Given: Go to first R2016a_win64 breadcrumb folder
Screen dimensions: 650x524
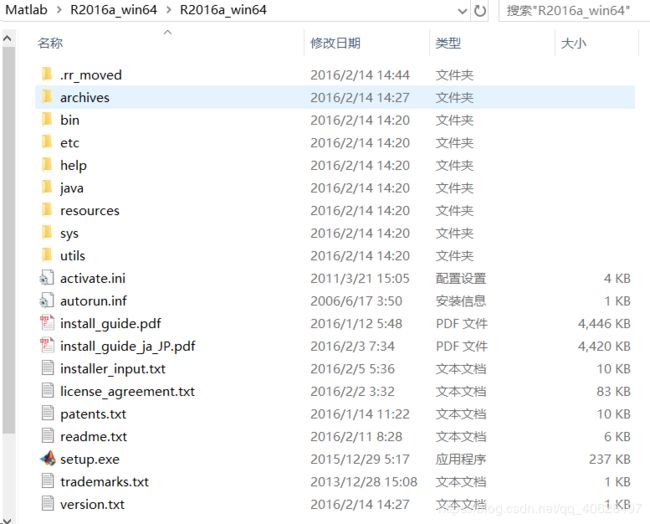Looking at the screenshot, I should pos(114,10).
